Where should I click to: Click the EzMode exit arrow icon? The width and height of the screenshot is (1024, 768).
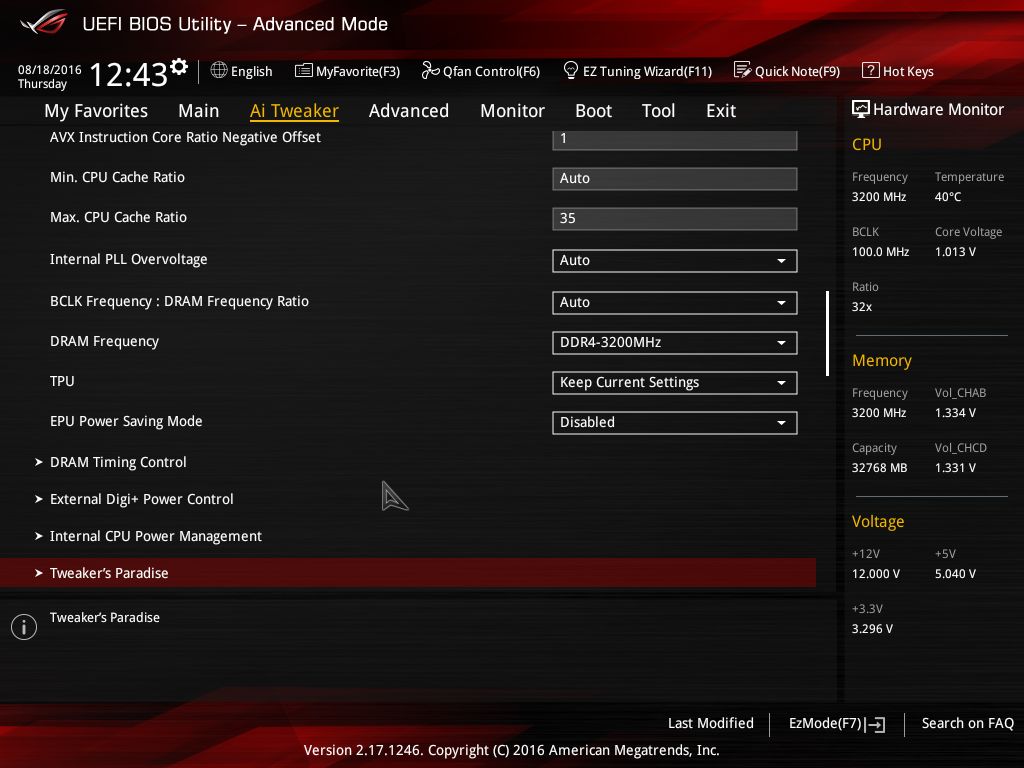coord(875,724)
